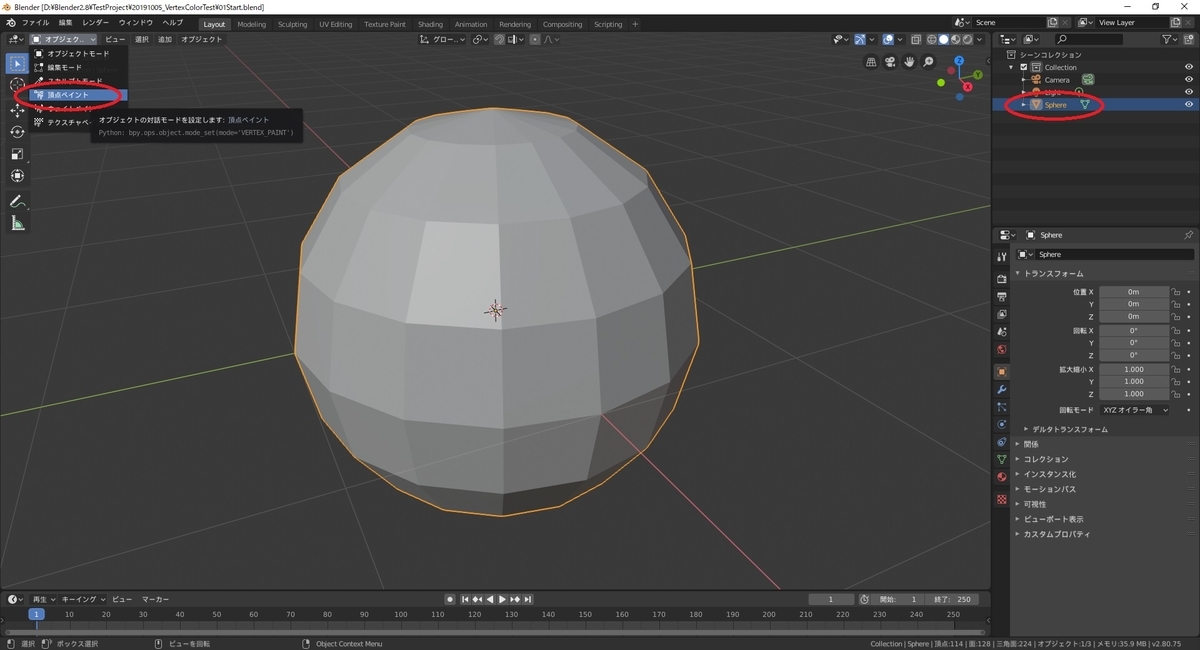1200x650 pixels.
Task: Open the レンダー menu
Action: pyautogui.click(x=96, y=23)
